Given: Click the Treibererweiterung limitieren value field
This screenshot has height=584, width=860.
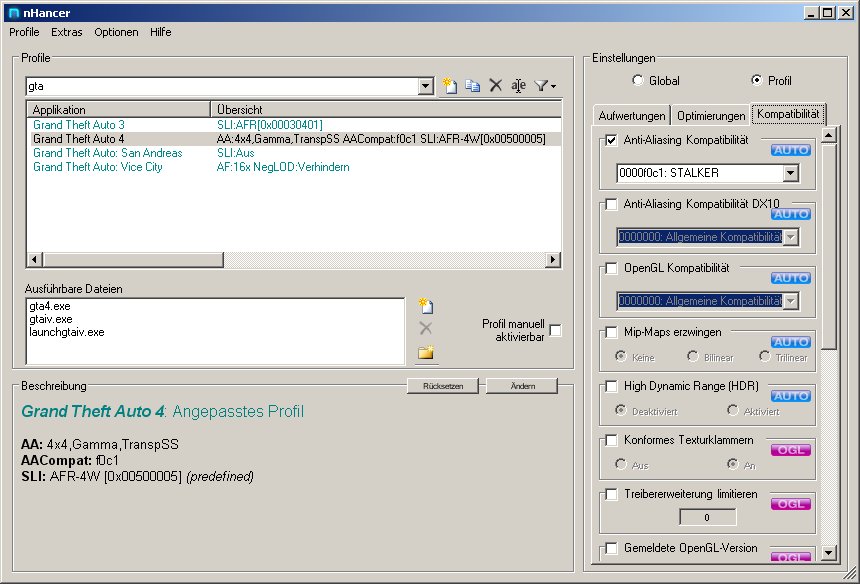Looking at the screenshot, I should point(708,517).
